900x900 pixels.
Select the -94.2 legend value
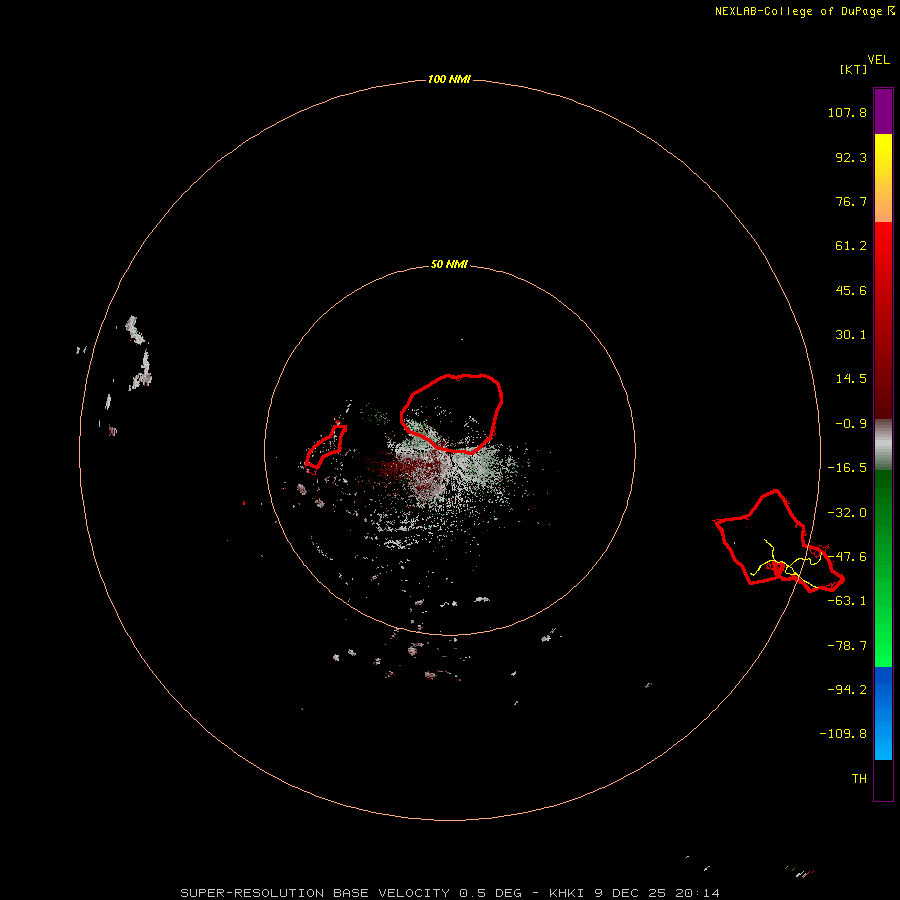click(847, 689)
